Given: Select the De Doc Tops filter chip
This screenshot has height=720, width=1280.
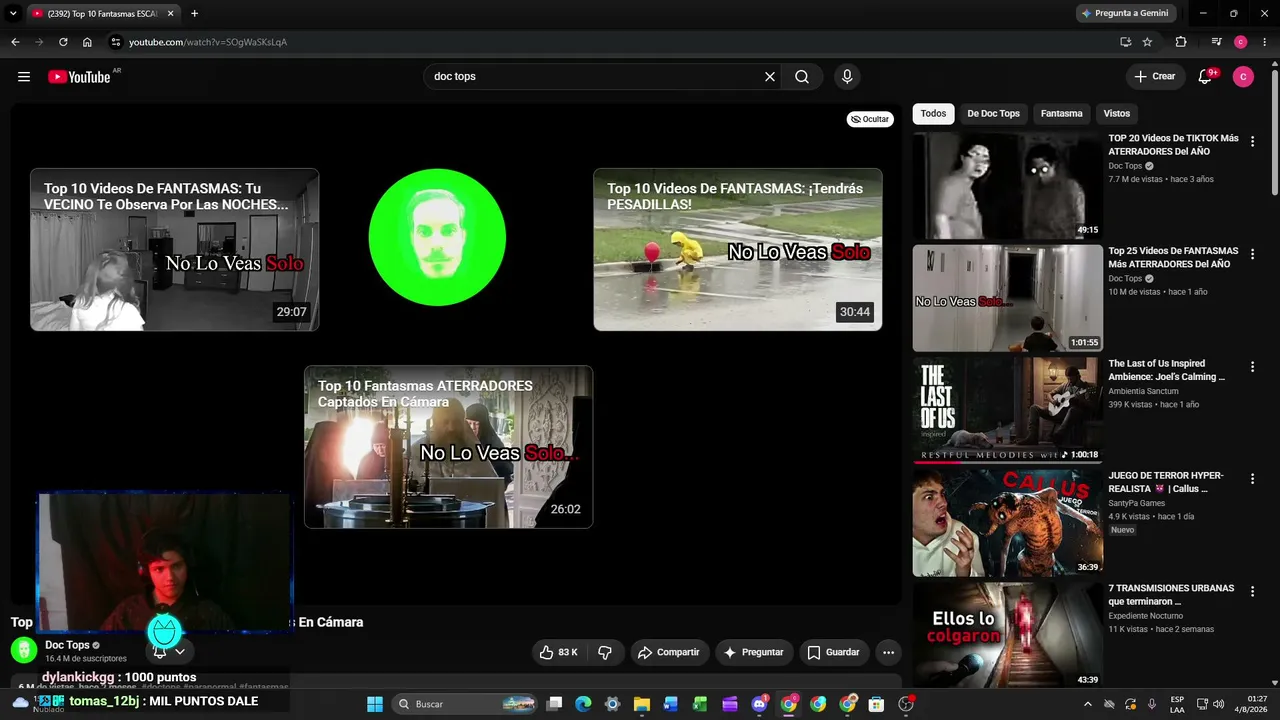Looking at the screenshot, I should (993, 114).
